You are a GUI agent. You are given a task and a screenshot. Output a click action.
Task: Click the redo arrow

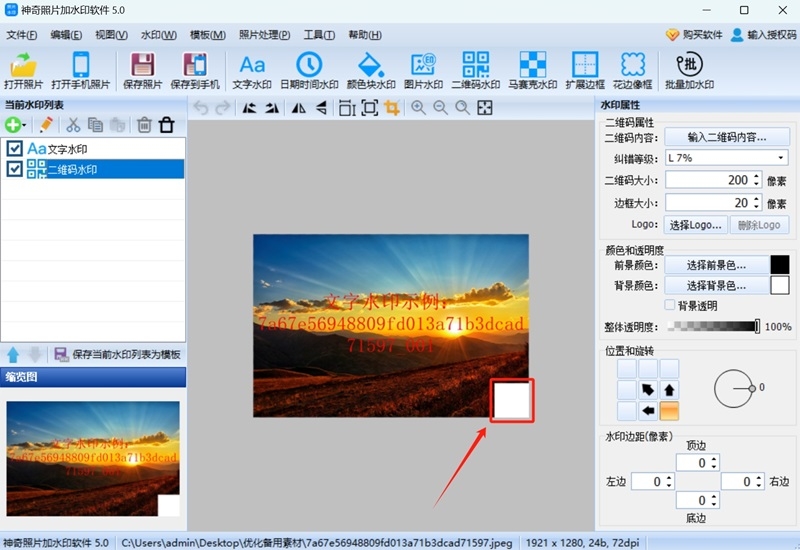[x=222, y=108]
